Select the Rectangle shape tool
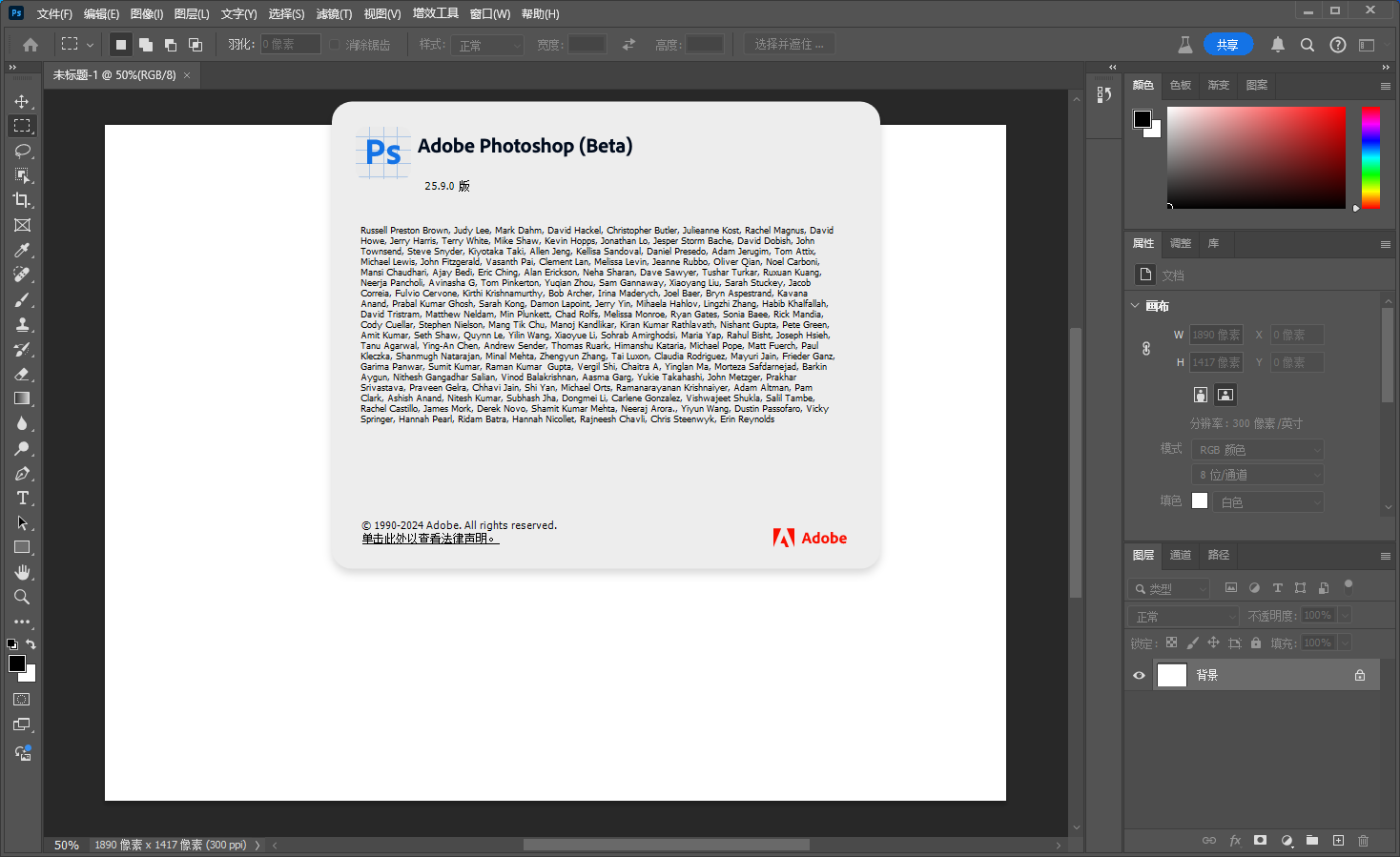 (22, 547)
